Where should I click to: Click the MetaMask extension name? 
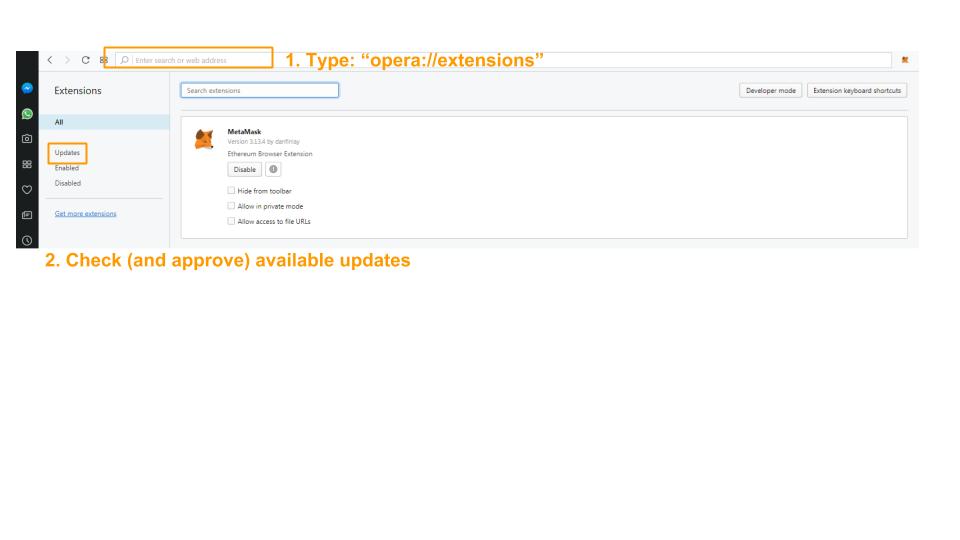click(x=244, y=132)
